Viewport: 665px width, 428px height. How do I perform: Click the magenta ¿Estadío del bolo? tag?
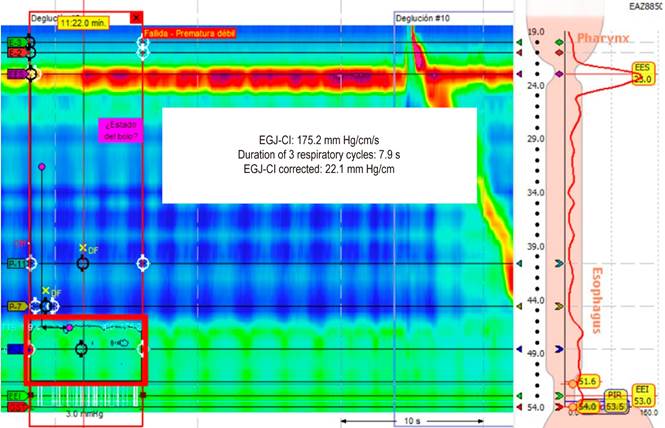(117, 129)
